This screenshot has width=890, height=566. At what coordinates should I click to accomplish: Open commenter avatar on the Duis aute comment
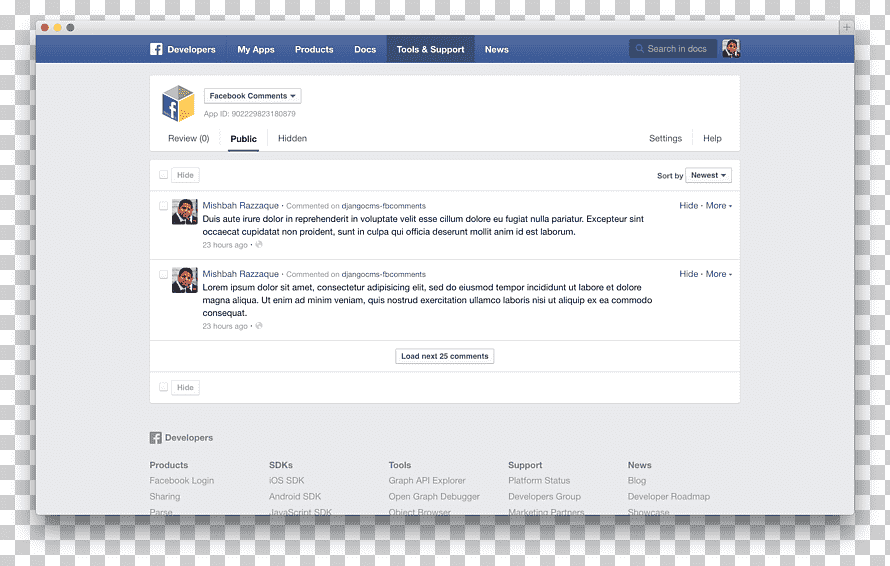click(x=184, y=212)
